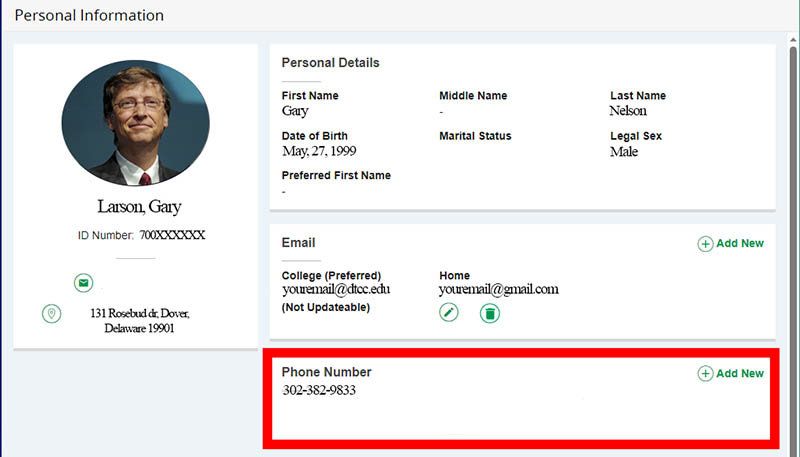Delete the Home email with the trash icon
The width and height of the screenshot is (800, 457).
[x=490, y=313]
